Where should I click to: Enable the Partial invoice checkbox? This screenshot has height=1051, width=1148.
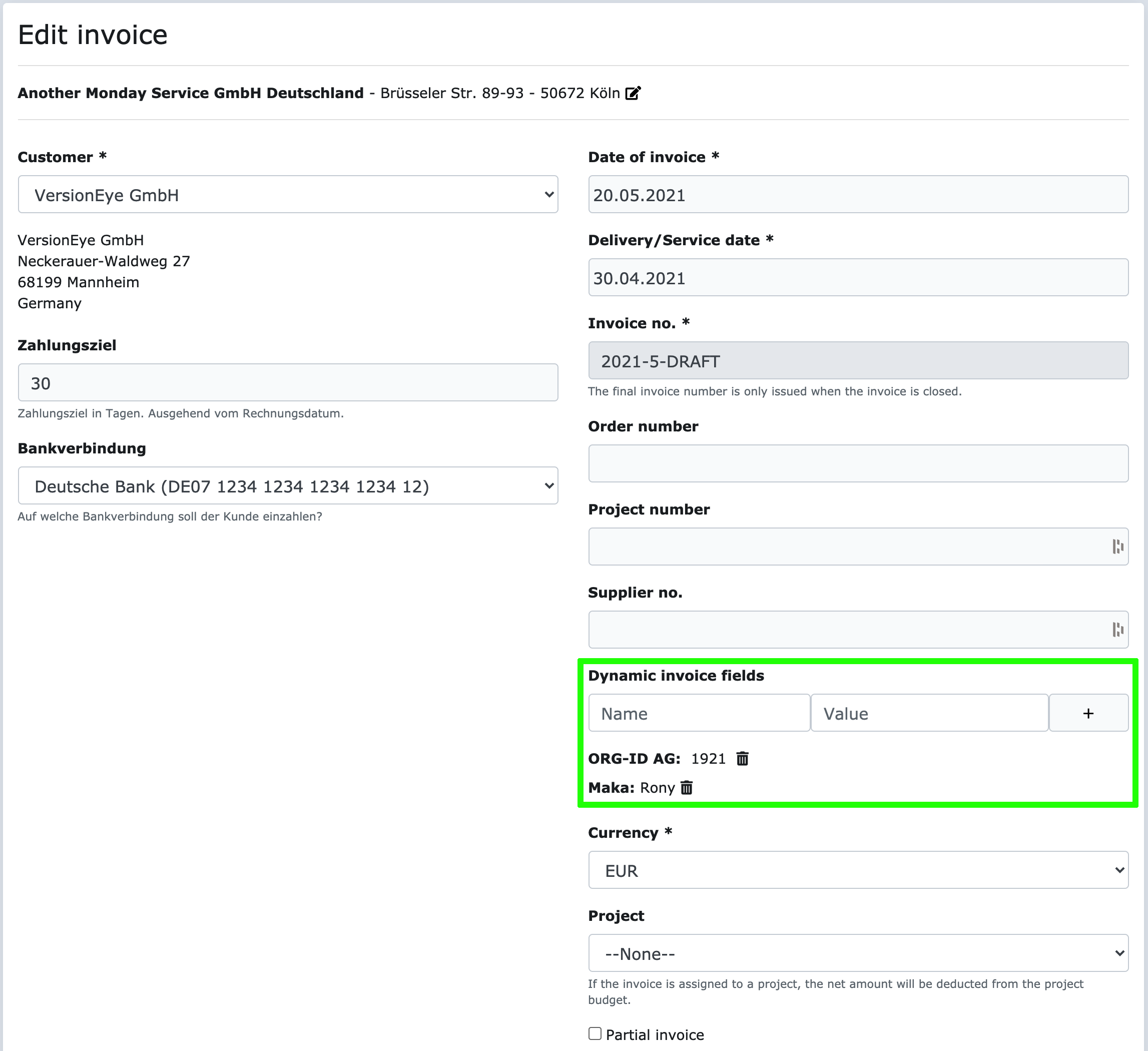click(595, 1034)
